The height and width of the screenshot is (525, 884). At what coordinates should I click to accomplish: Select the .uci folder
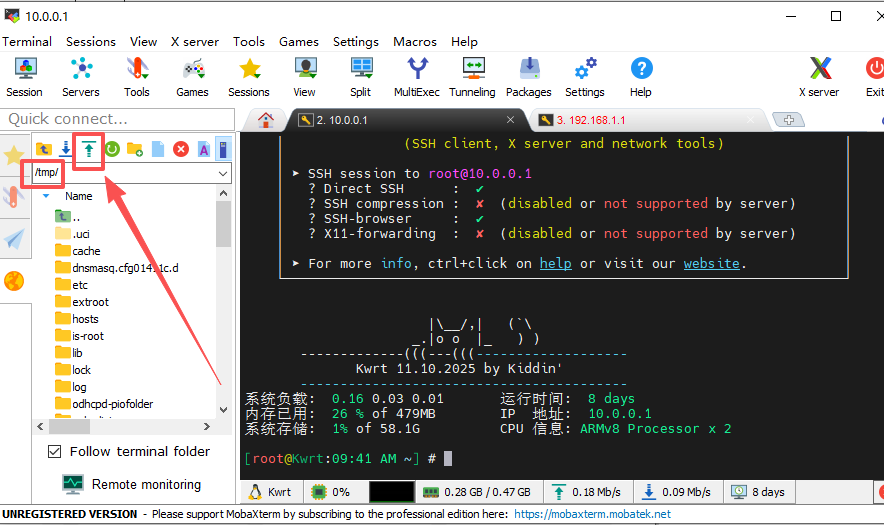click(72, 234)
